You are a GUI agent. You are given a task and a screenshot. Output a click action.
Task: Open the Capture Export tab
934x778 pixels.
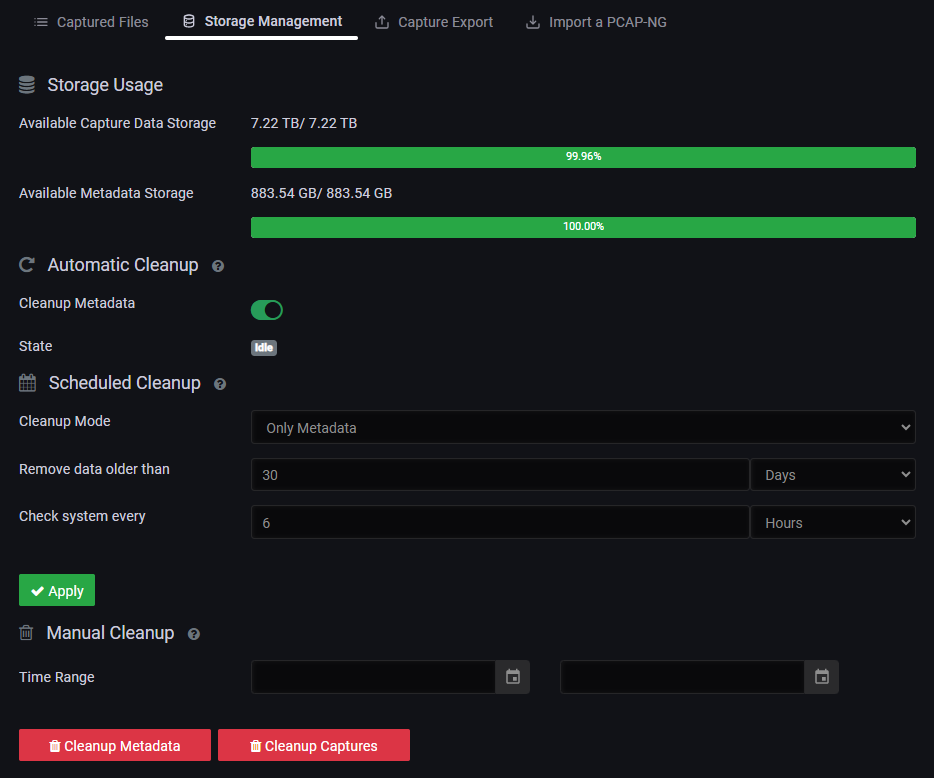pos(434,22)
